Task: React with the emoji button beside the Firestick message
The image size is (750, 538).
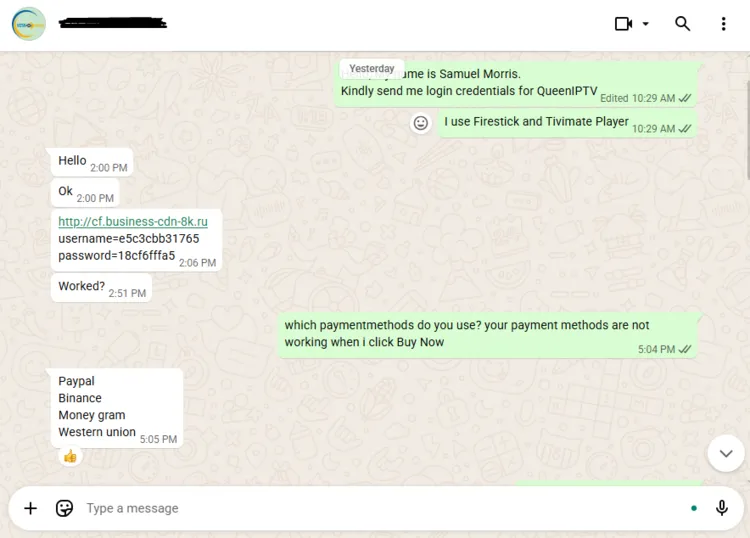Action: (420, 123)
